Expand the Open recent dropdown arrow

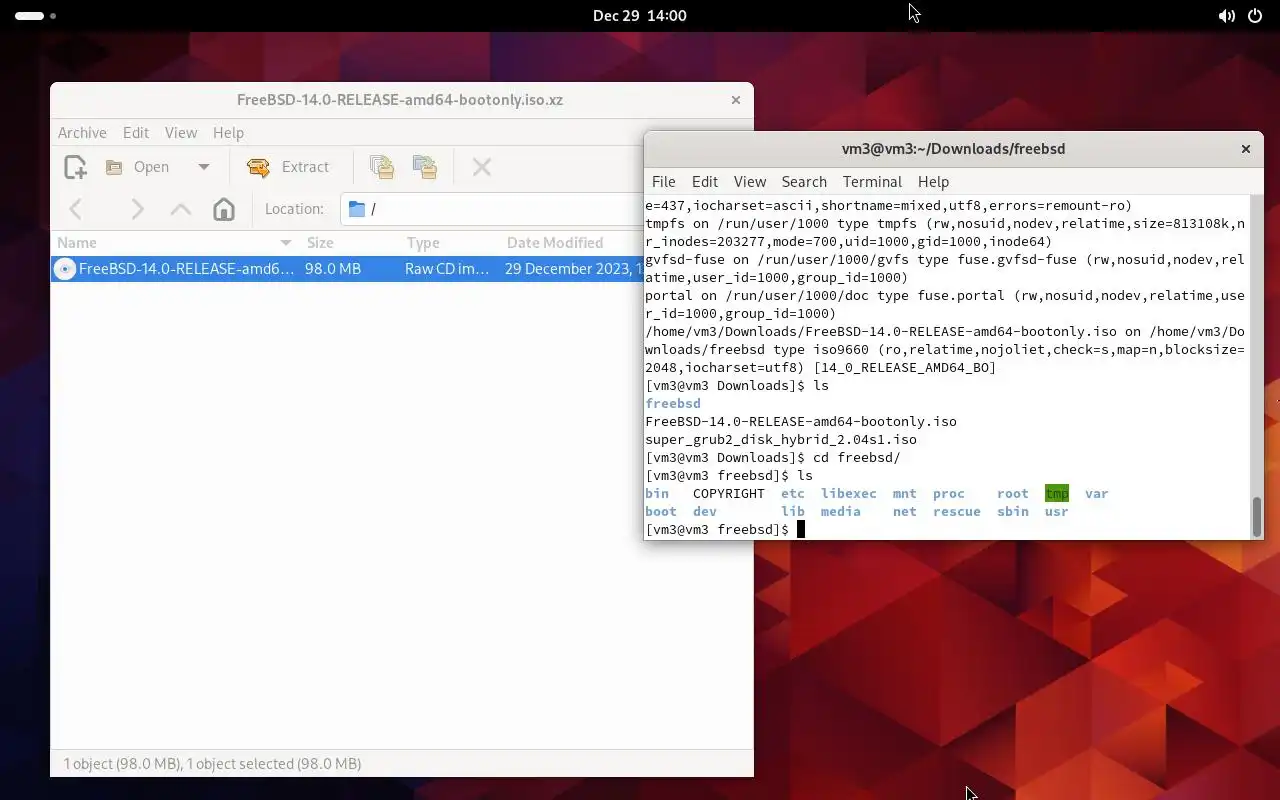[203, 167]
